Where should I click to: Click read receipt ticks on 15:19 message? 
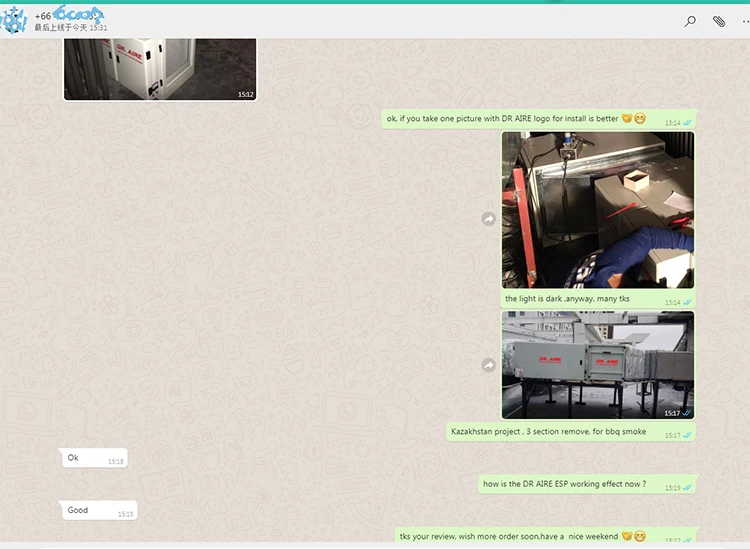(688, 488)
